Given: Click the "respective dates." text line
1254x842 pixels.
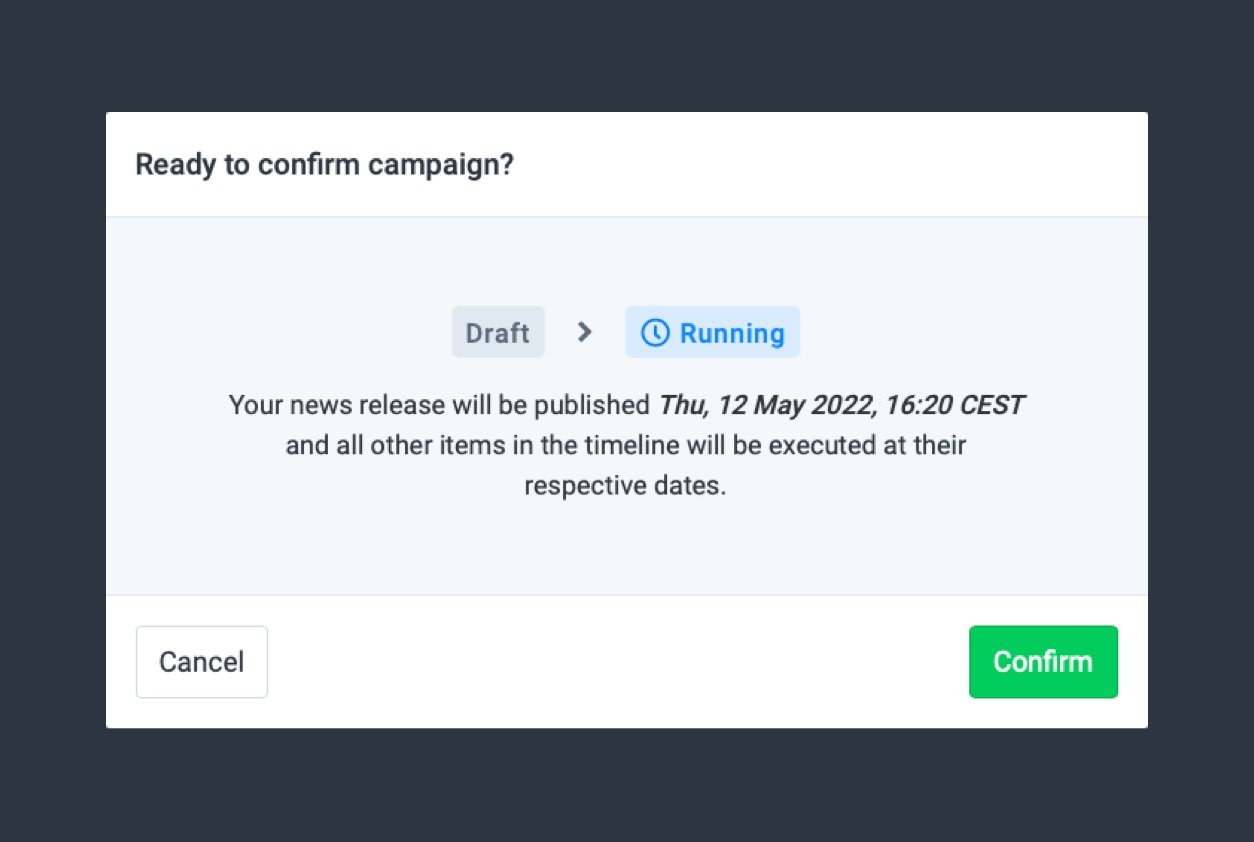Looking at the screenshot, I should [x=625, y=487].
